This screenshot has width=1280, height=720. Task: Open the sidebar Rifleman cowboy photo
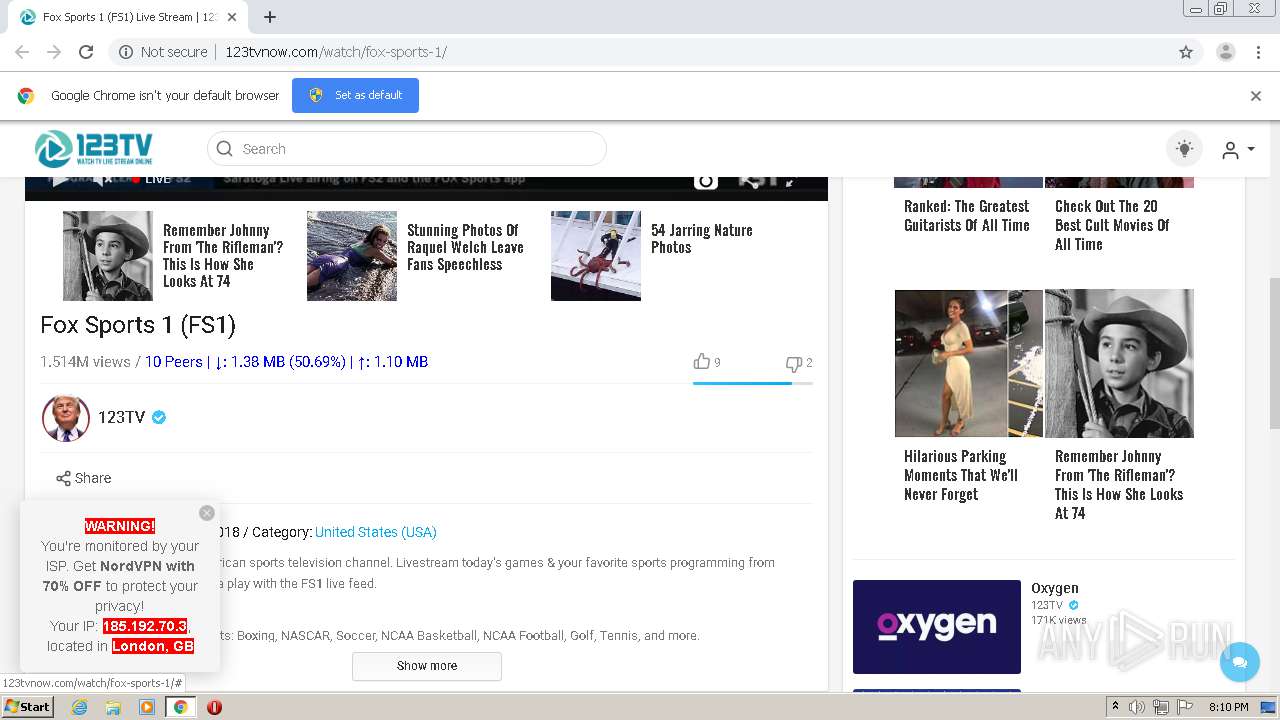pos(1119,364)
